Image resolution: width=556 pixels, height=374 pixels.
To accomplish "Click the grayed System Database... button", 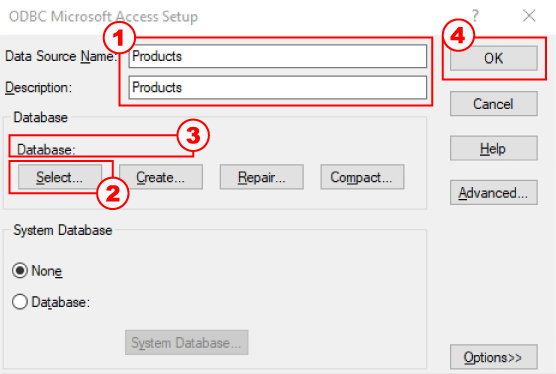I will coord(187,343).
